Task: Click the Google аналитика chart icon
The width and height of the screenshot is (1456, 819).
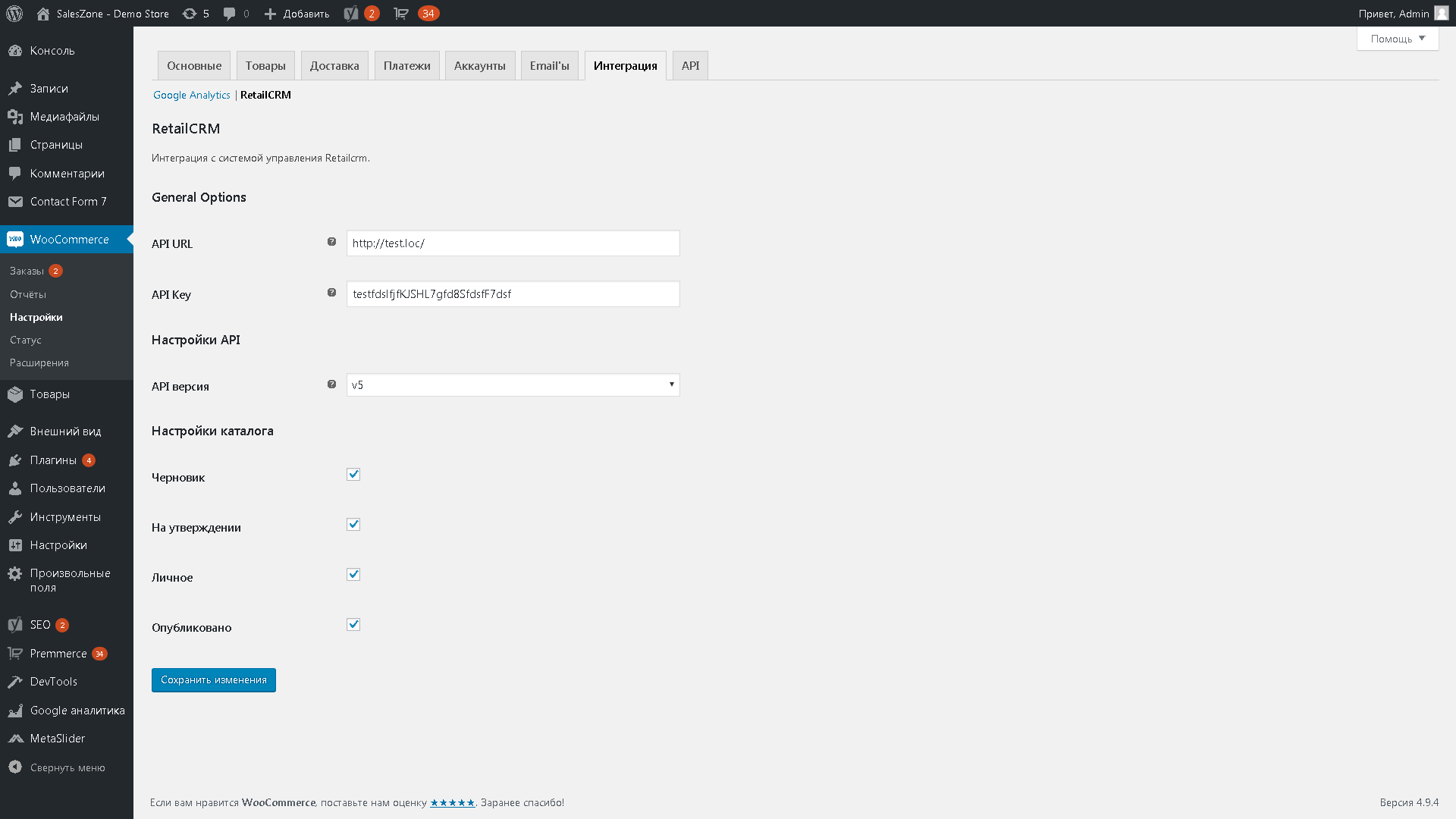Action: point(15,711)
